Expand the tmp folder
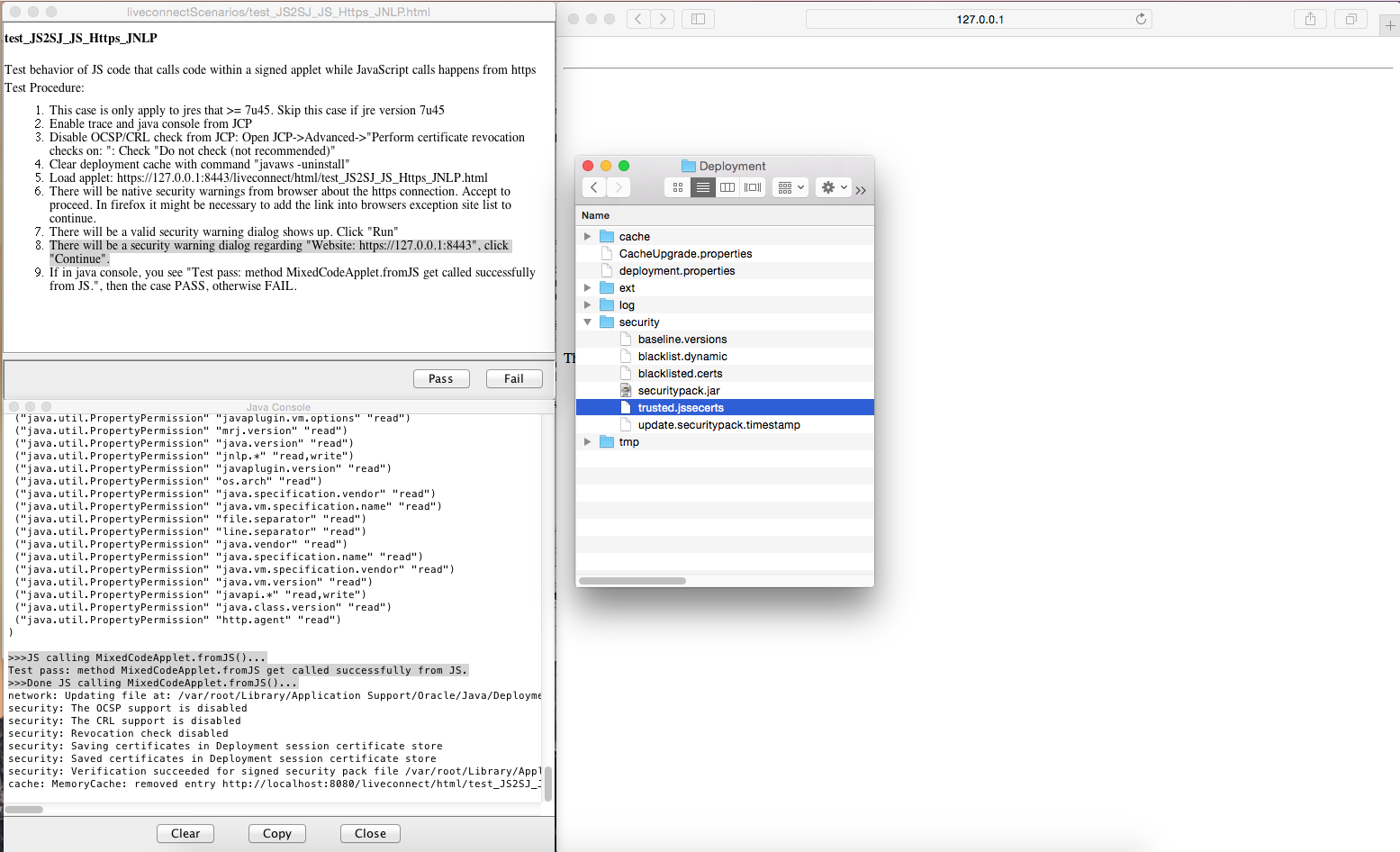Image resolution: width=1400 pixels, height=852 pixels. tap(588, 442)
